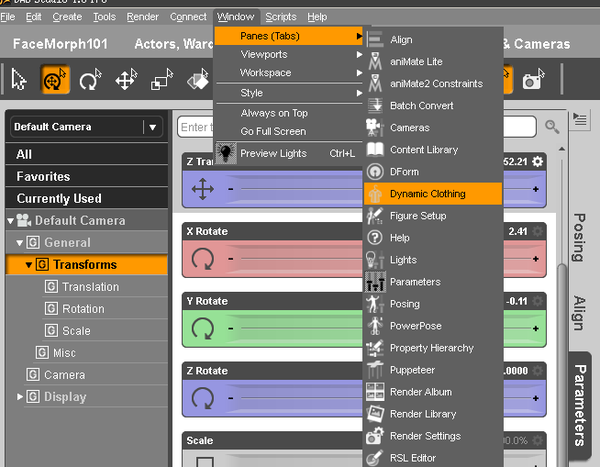Click the Align pane icon in submenu
Viewport: 600px width, 467px height.
(x=375, y=39)
